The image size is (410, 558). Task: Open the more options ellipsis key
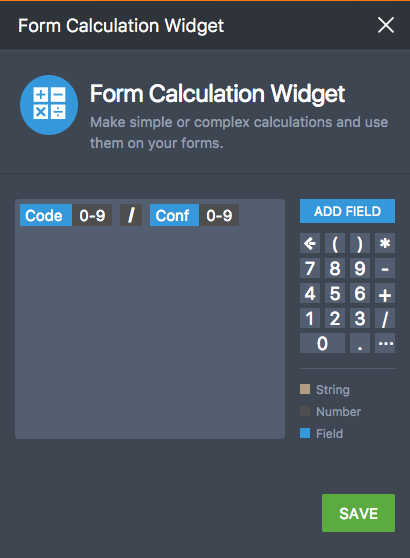385,343
